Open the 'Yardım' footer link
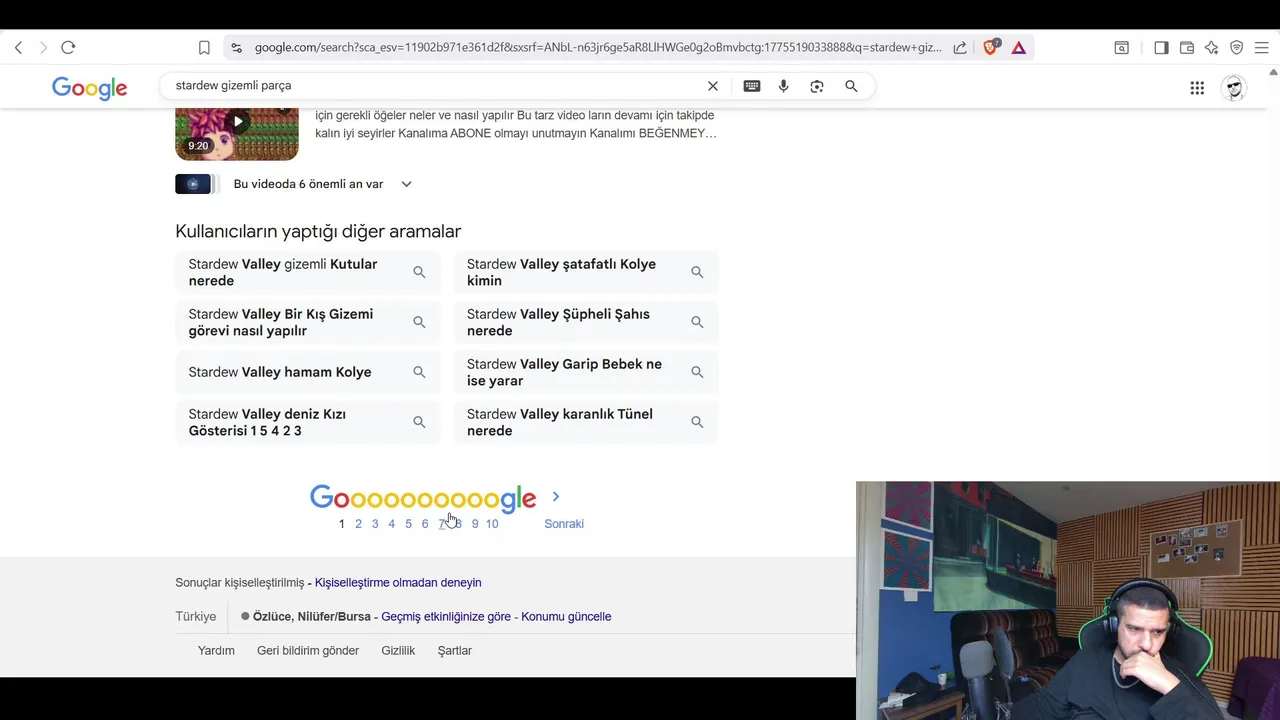This screenshot has height=720, width=1280. pyautogui.click(x=216, y=651)
